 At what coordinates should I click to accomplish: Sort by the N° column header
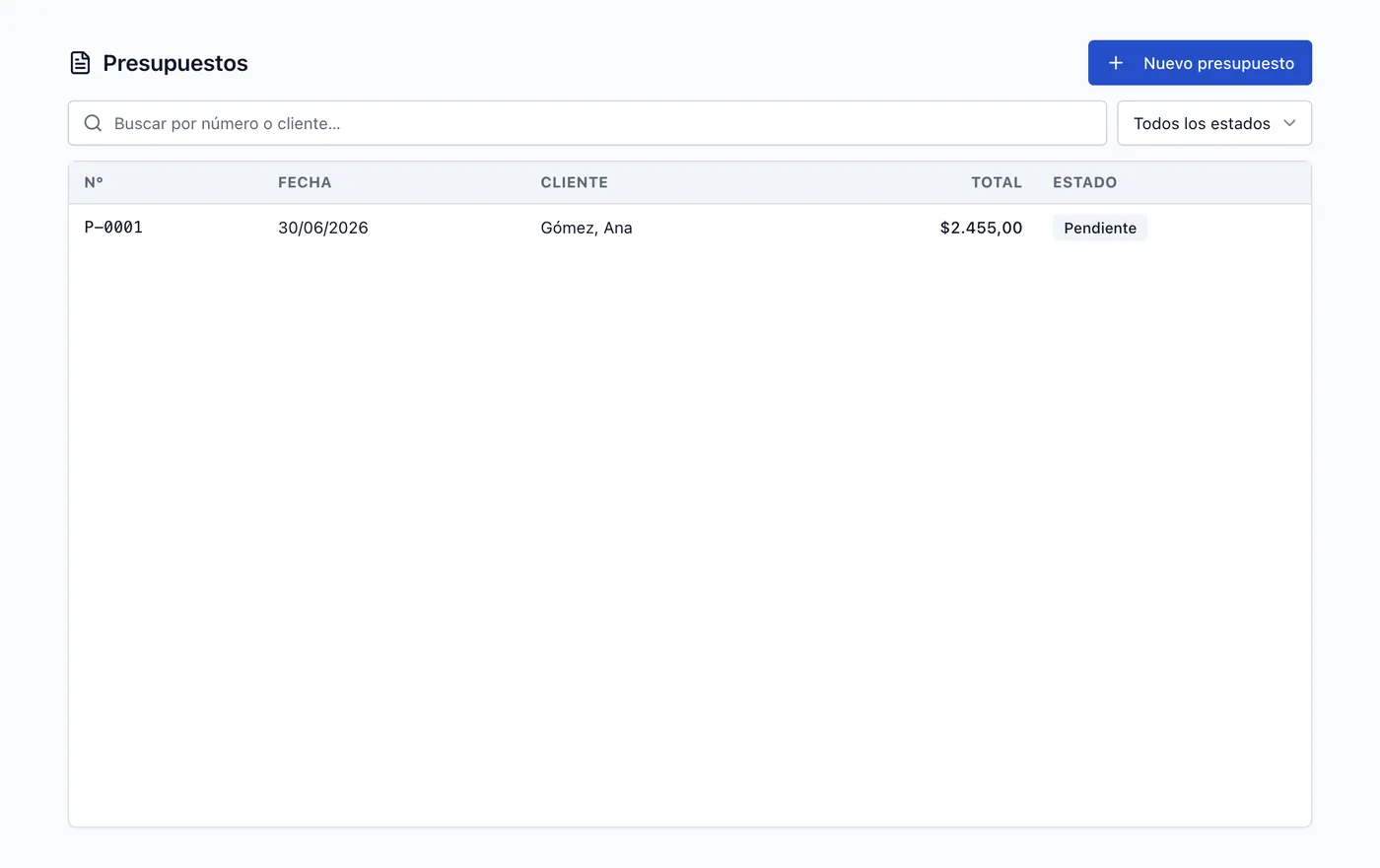[x=94, y=182]
